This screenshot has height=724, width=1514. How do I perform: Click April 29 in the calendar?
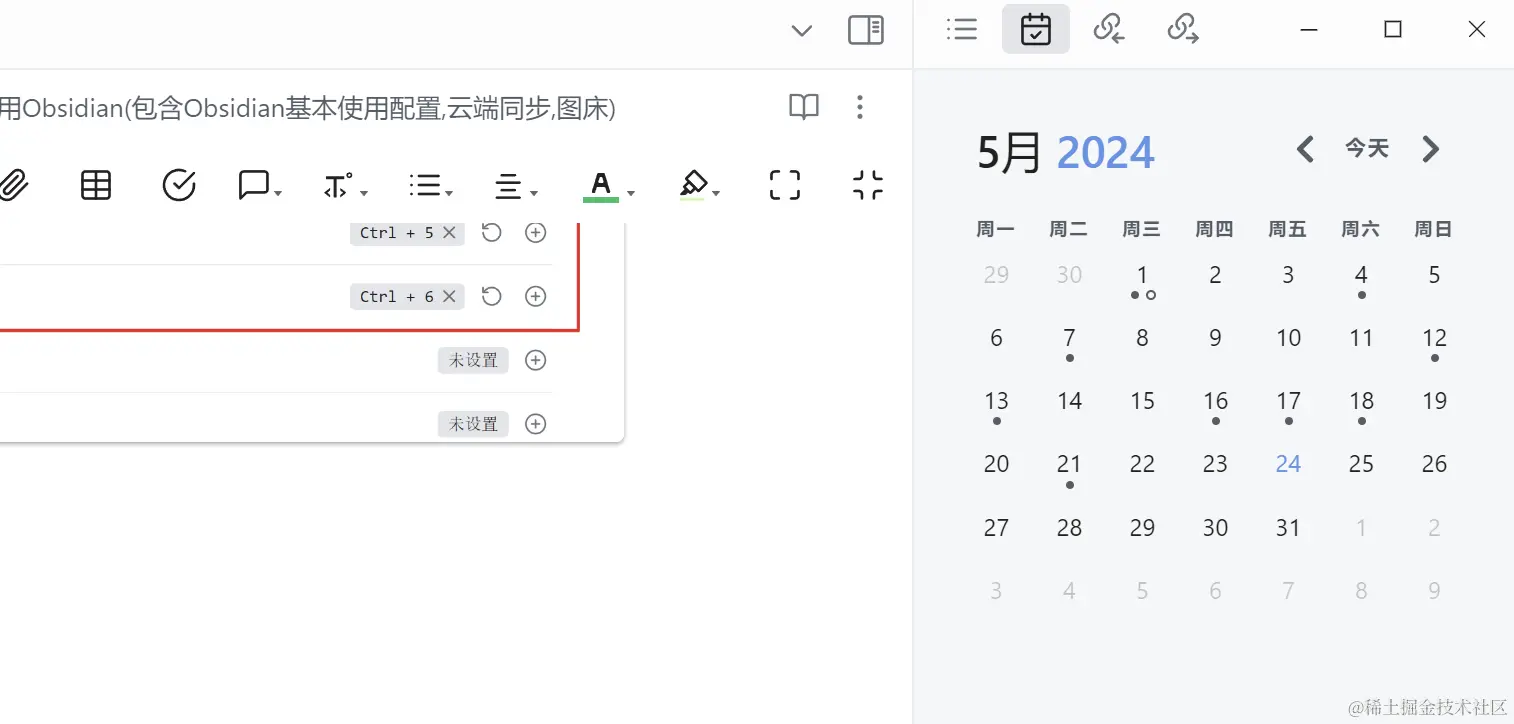point(996,275)
